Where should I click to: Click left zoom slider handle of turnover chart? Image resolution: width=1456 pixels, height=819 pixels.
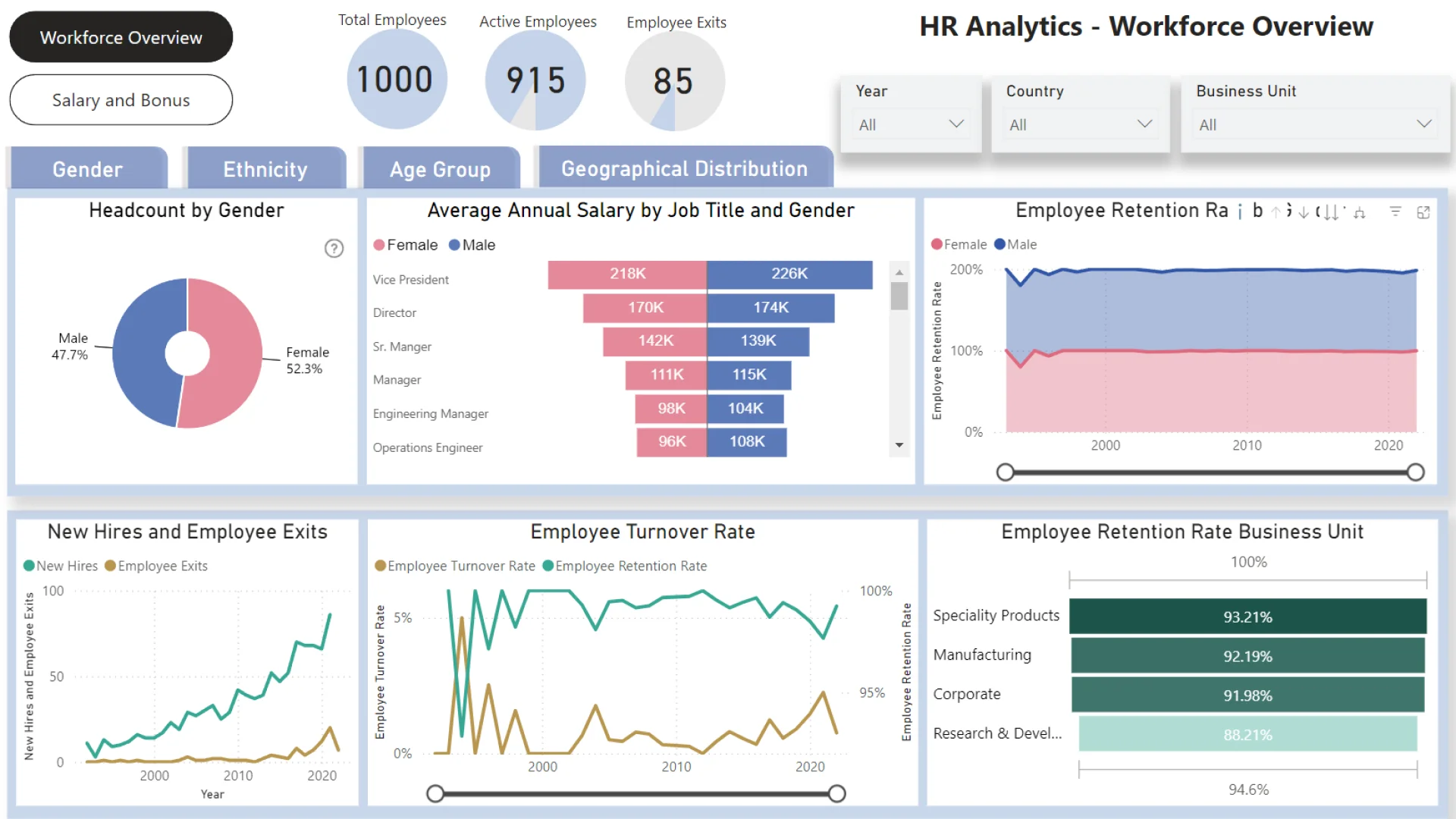(x=435, y=794)
